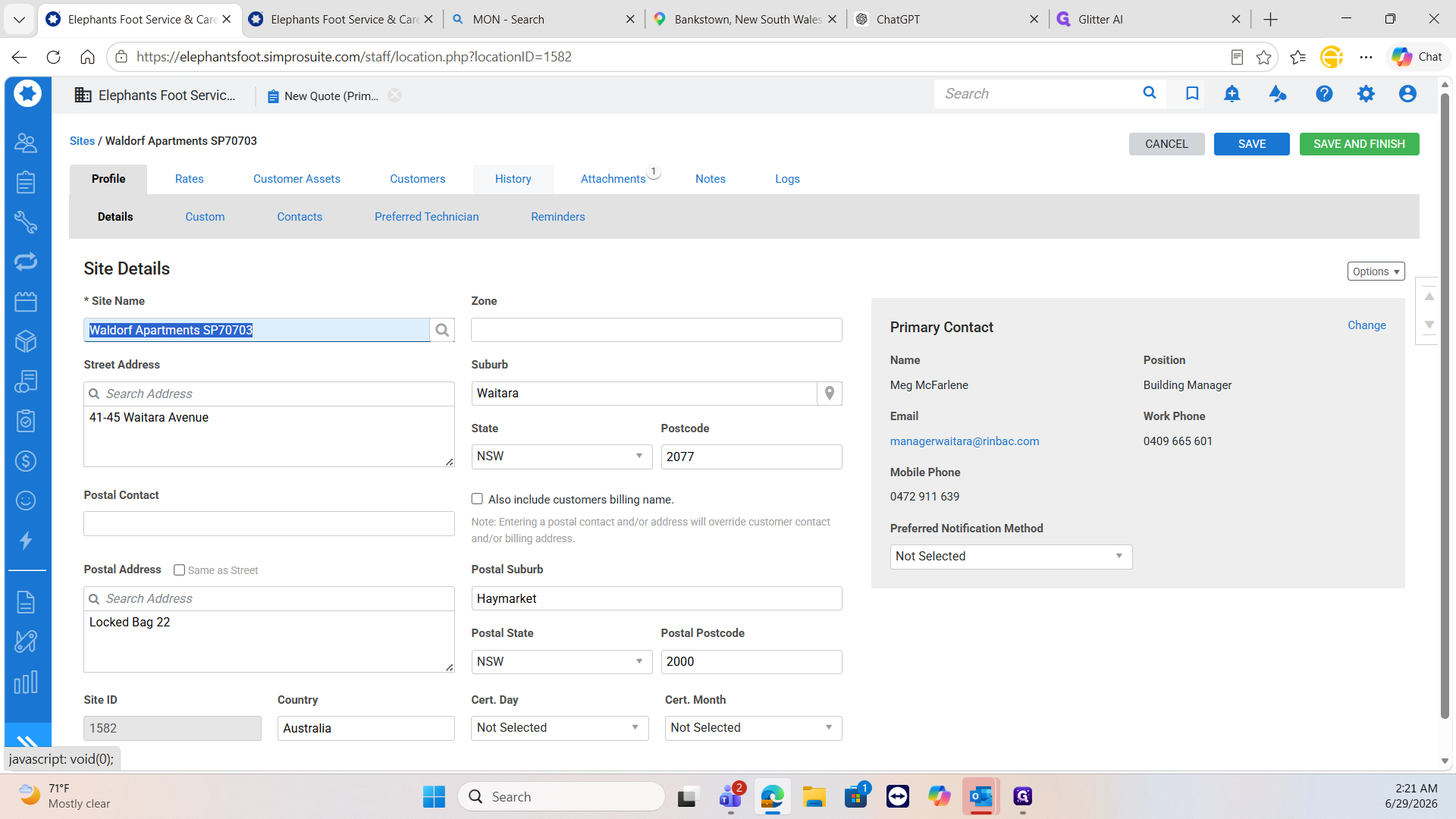This screenshot has width=1456, height=819.
Task: Open the Cert. Day dropdown
Action: click(560, 728)
